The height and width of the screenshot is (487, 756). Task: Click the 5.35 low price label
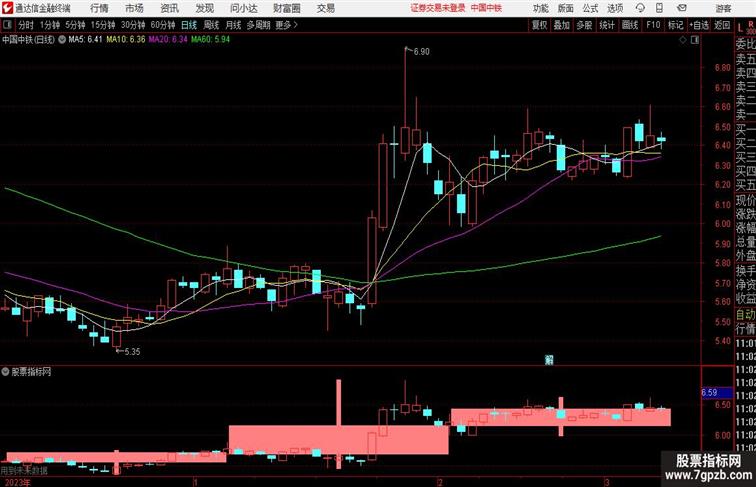point(132,352)
